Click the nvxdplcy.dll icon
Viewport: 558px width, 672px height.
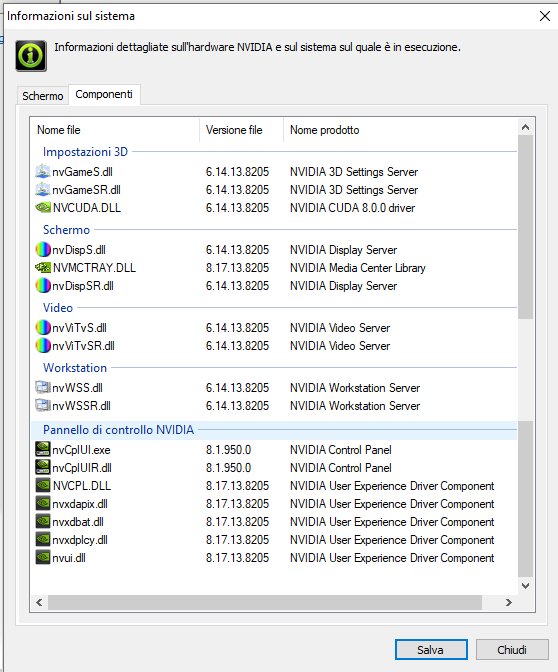pyautogui.click(x=42, y=539)
